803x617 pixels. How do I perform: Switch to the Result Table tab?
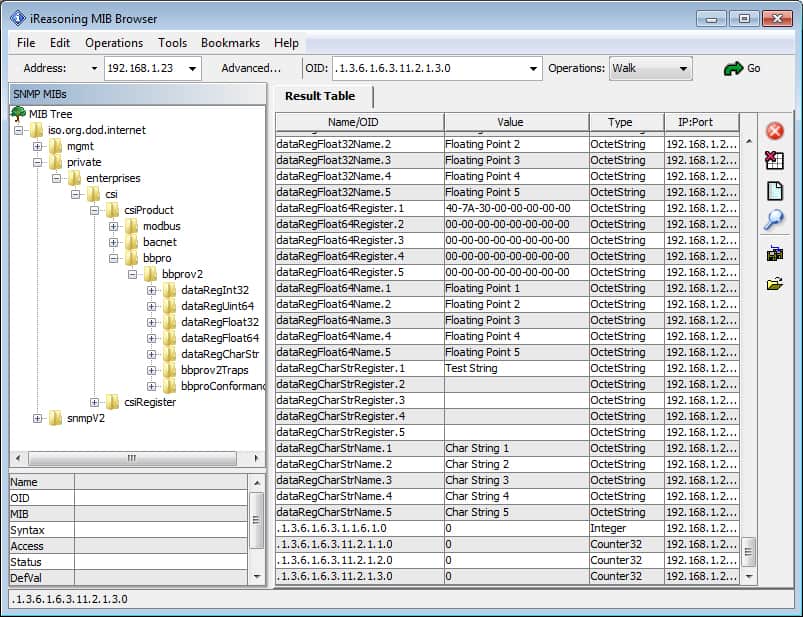322,96
